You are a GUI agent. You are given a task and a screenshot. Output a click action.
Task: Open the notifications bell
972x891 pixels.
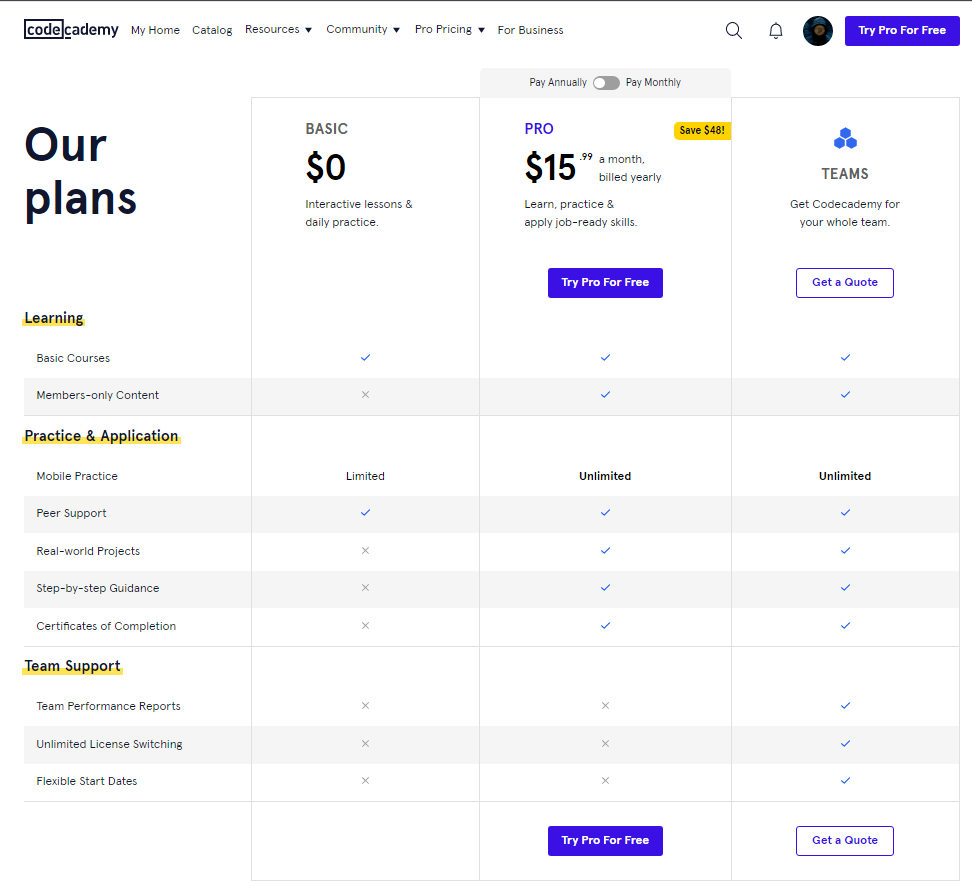click(776, 31)
